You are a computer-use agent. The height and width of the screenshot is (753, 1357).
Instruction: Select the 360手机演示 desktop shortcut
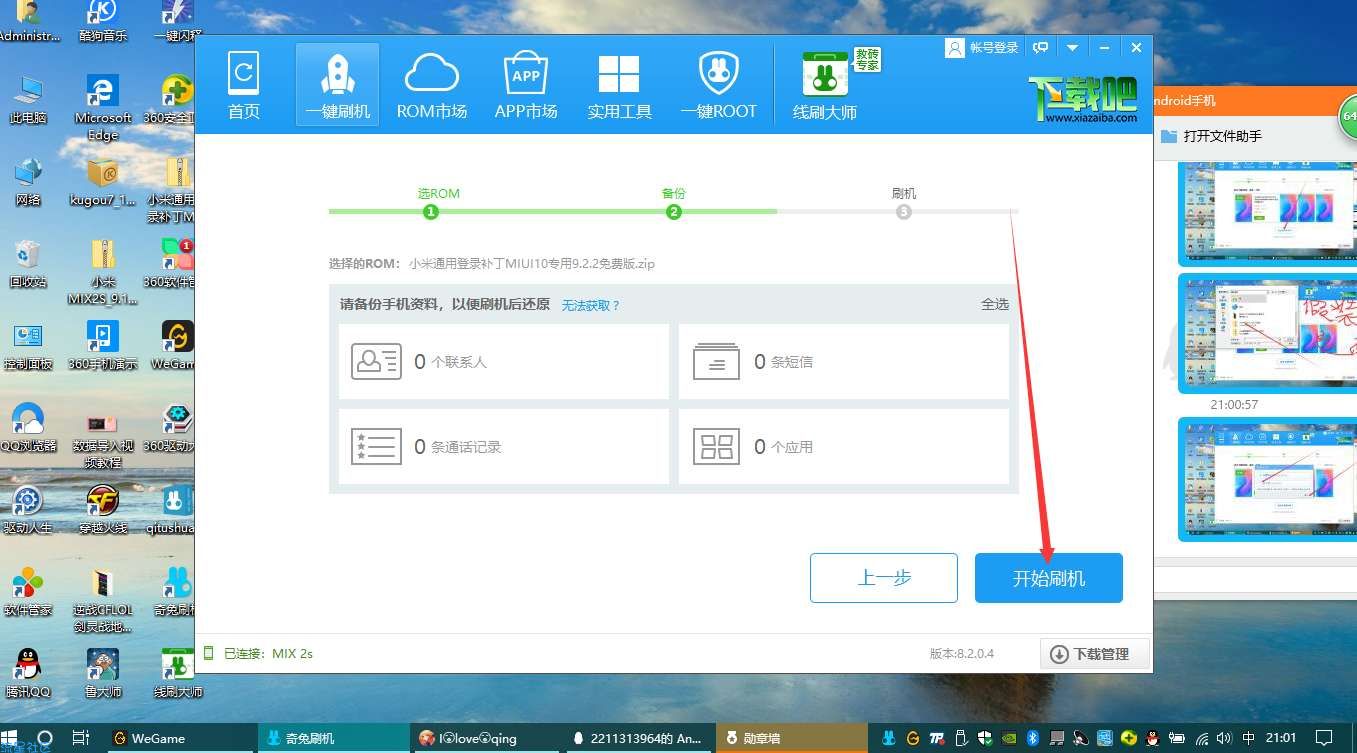click(103, 346)
